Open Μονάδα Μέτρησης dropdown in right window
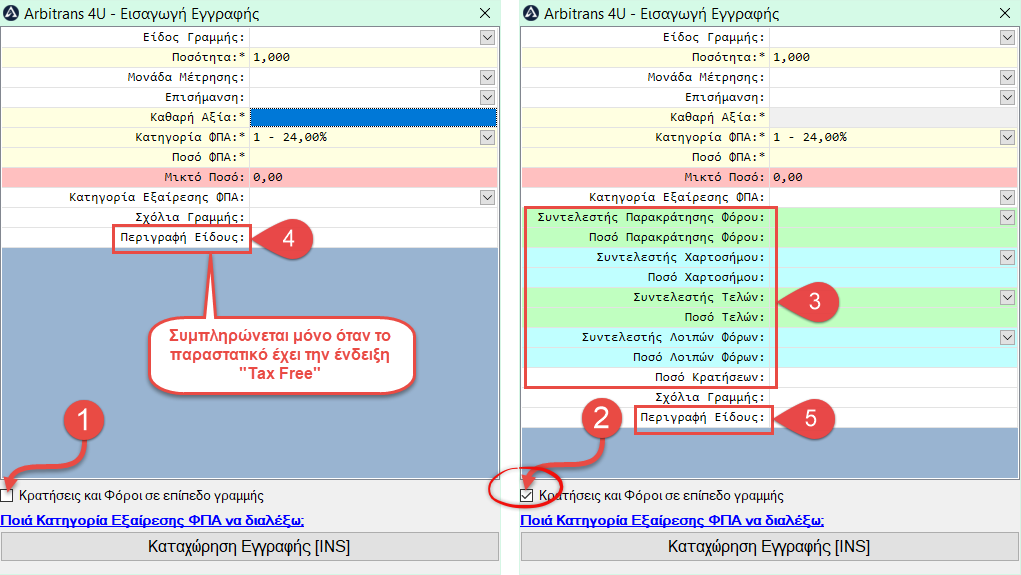The width and height of the screenshot is (1021, 575). (1007, 77)
